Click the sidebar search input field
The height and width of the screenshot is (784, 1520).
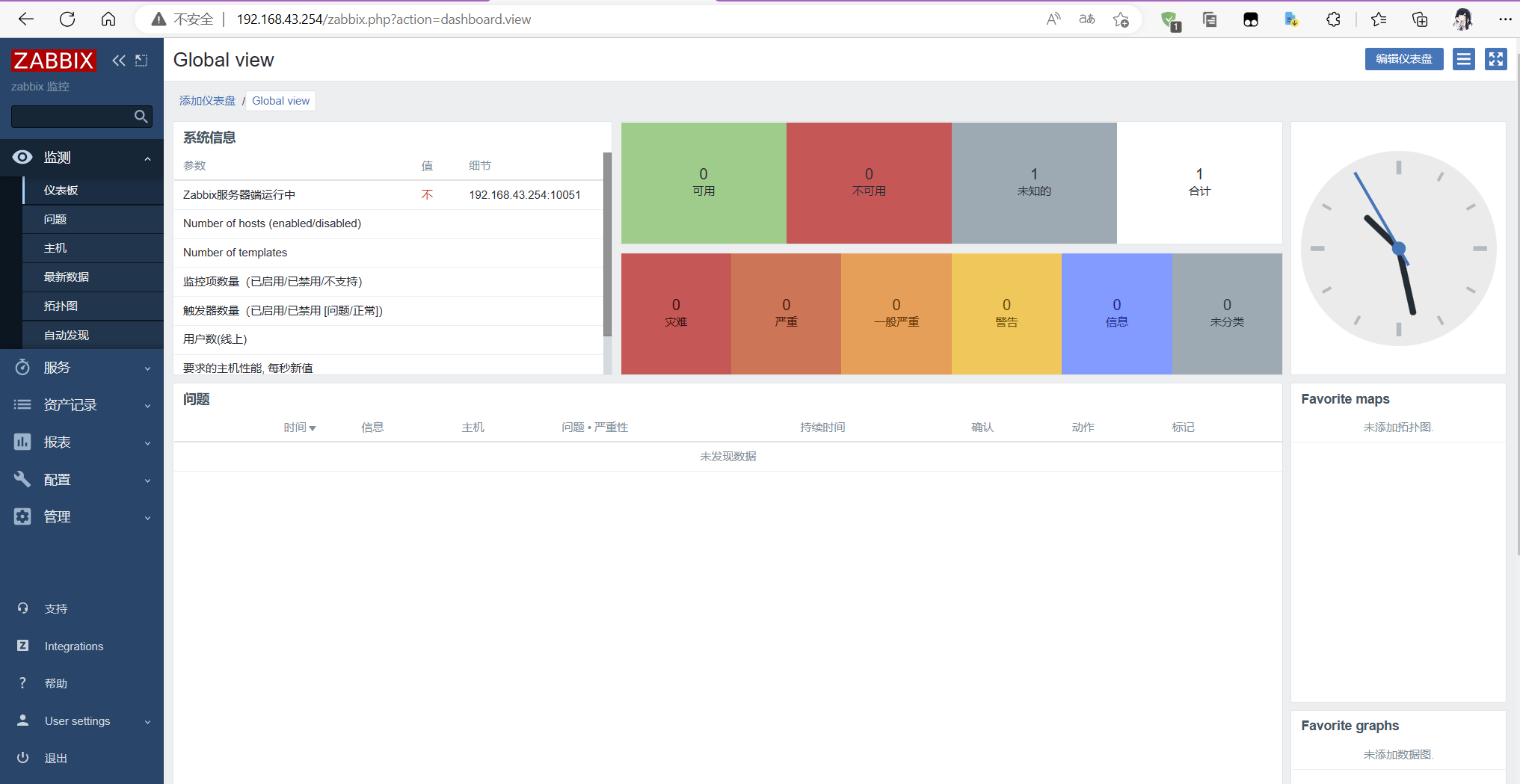click(x=75, y=117)
